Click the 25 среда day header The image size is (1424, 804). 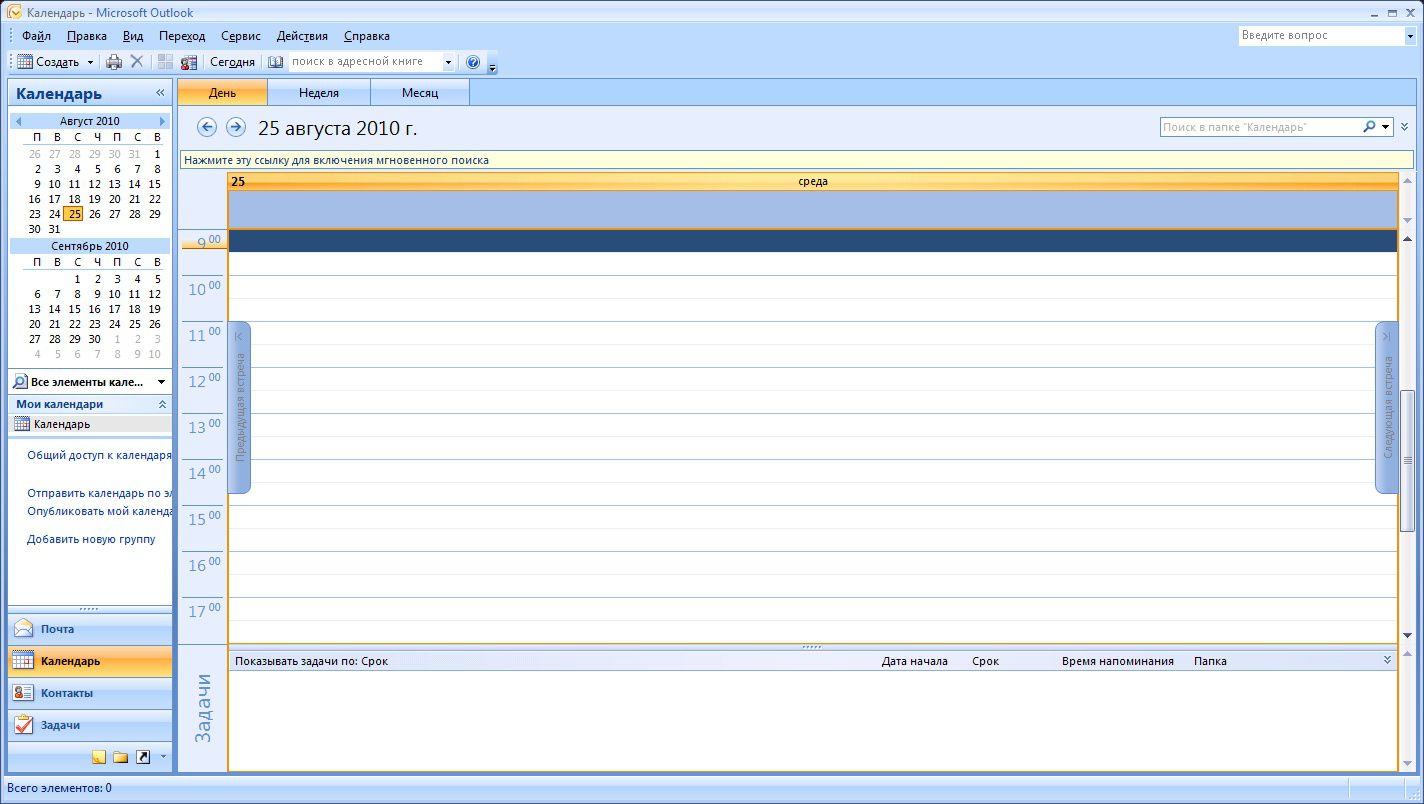pyautogui.click(x=813, y=181)
